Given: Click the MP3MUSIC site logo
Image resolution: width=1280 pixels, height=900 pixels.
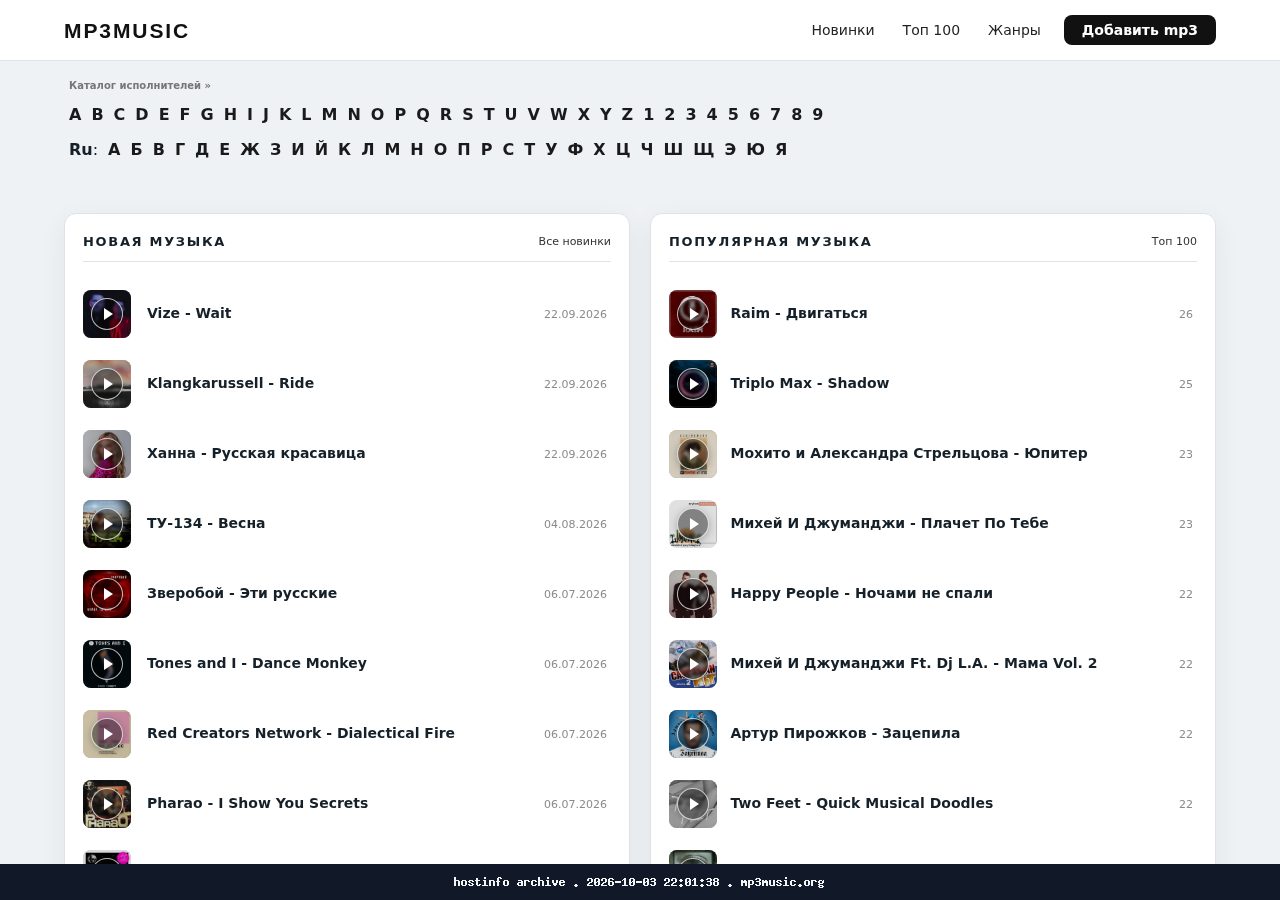Looking at the screenshot, I should pos(126,31).
